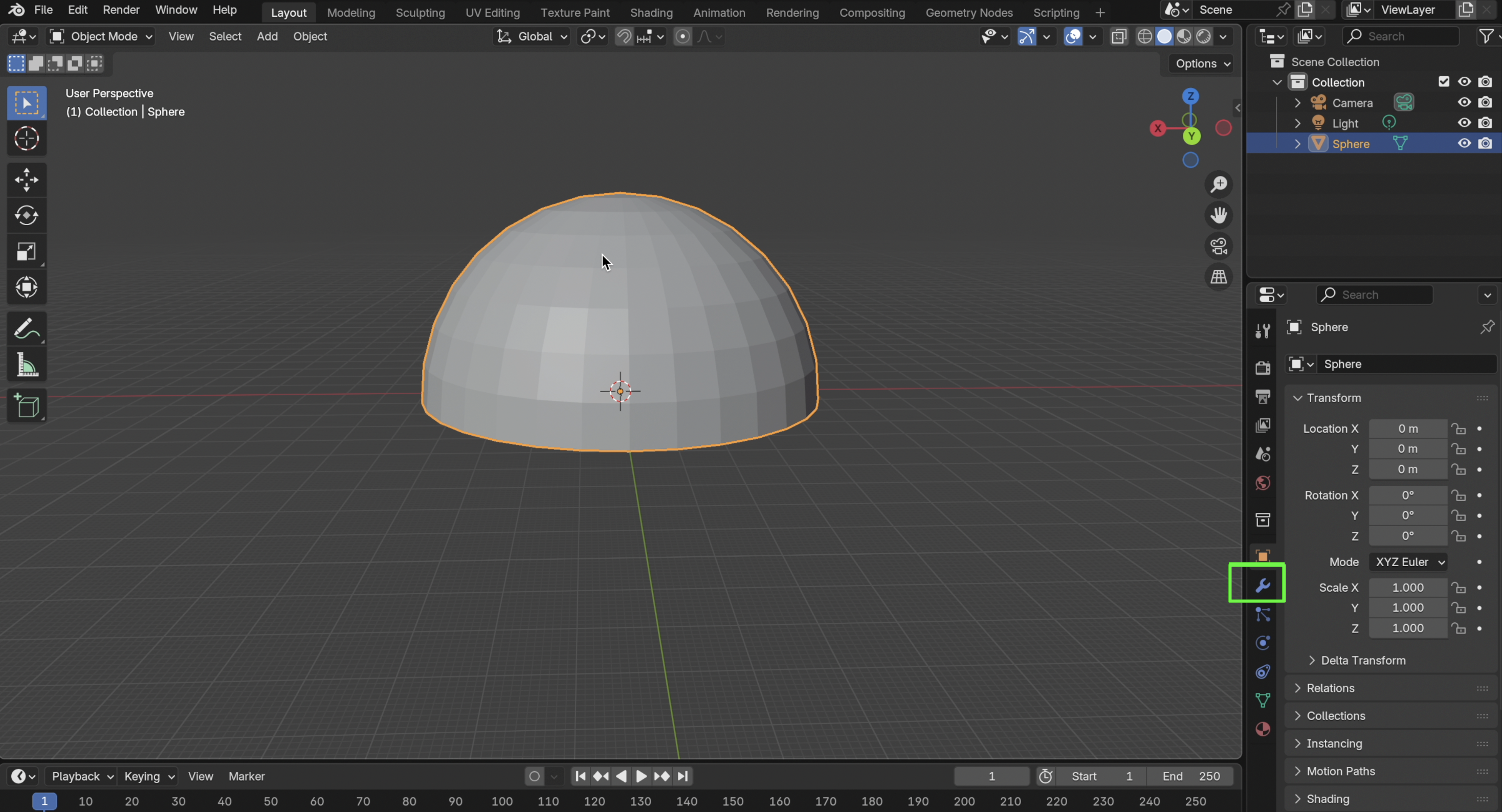Open the XYZ Euler rotation mode dropdown

1408,562
